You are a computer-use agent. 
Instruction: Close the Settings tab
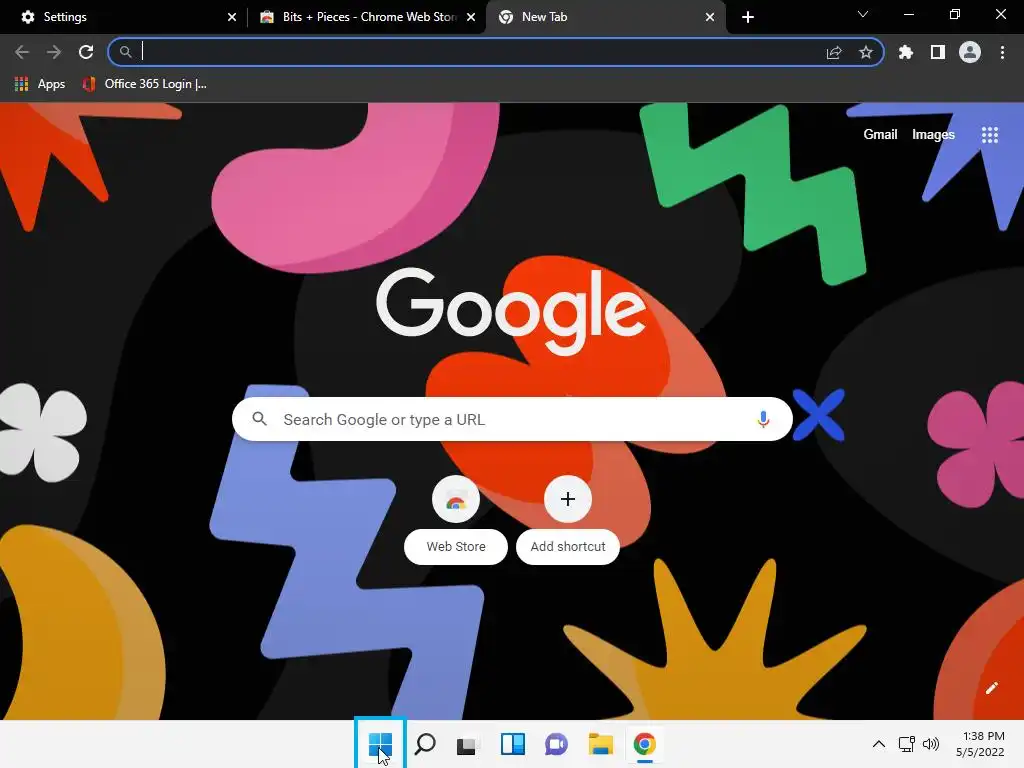click(x=232, y=17)
